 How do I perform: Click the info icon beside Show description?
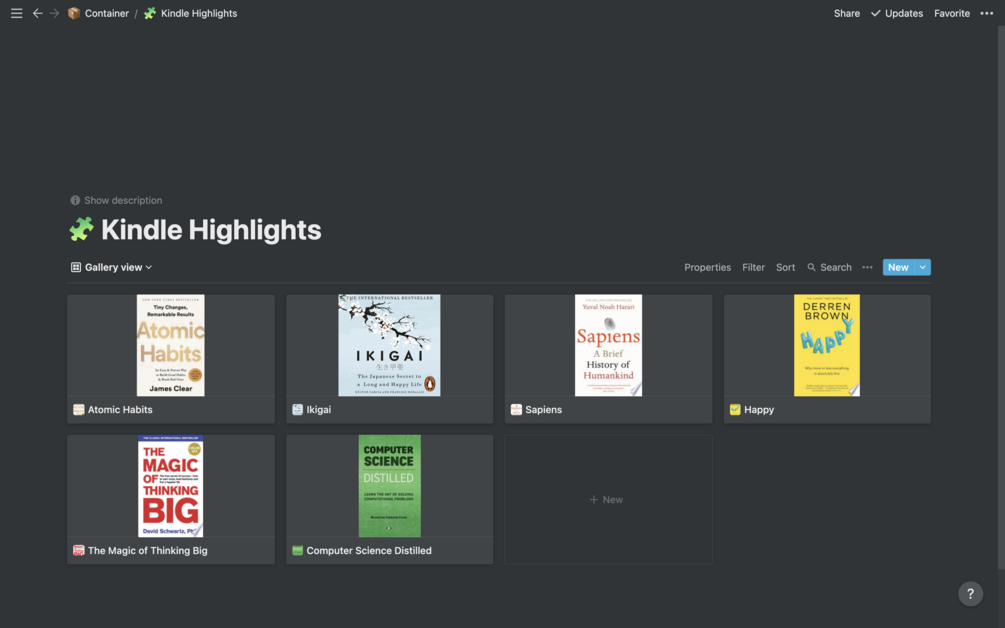[x=75, y=201]
